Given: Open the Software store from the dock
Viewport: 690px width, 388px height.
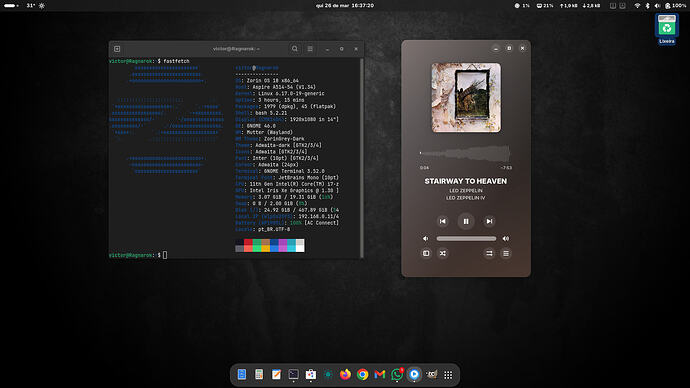Looking at the screenshot, I should 311,374.
